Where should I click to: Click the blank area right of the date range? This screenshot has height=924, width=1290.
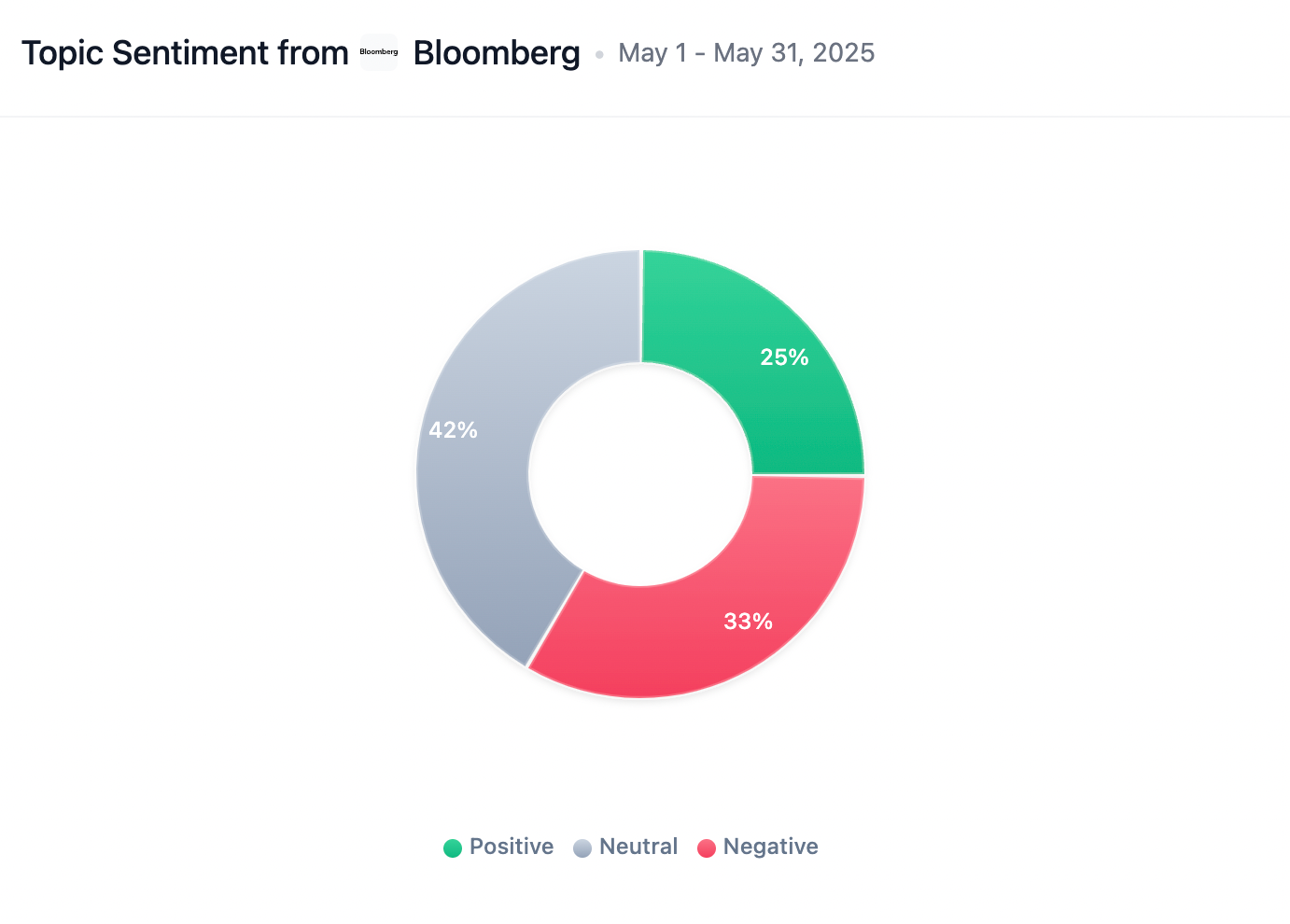pos(1073,53)
